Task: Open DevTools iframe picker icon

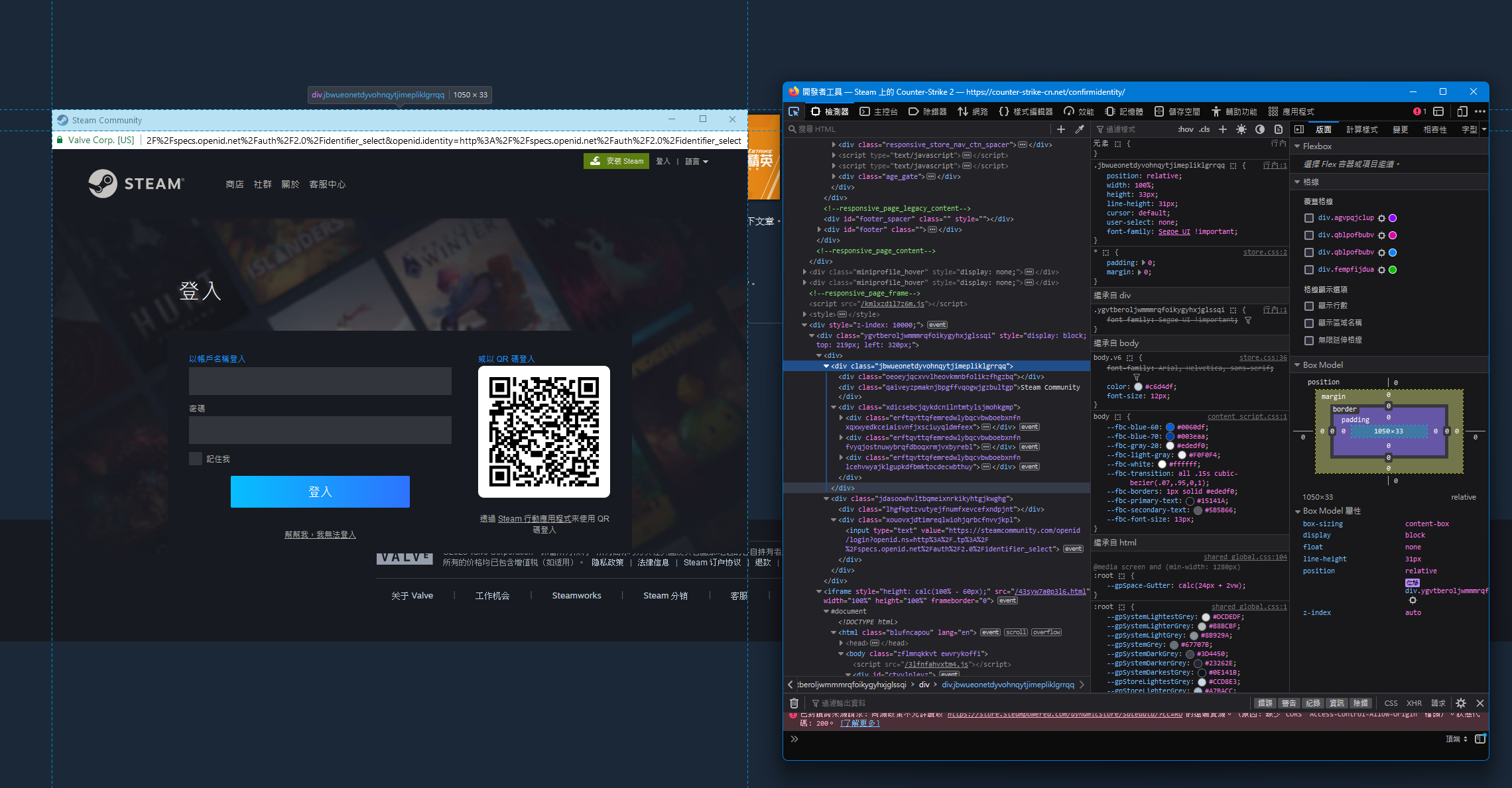Action: [1438, 111]
